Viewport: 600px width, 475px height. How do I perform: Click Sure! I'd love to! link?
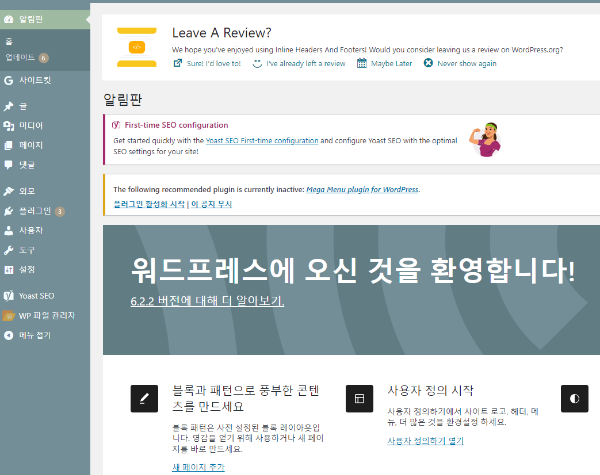click(214, 64)
